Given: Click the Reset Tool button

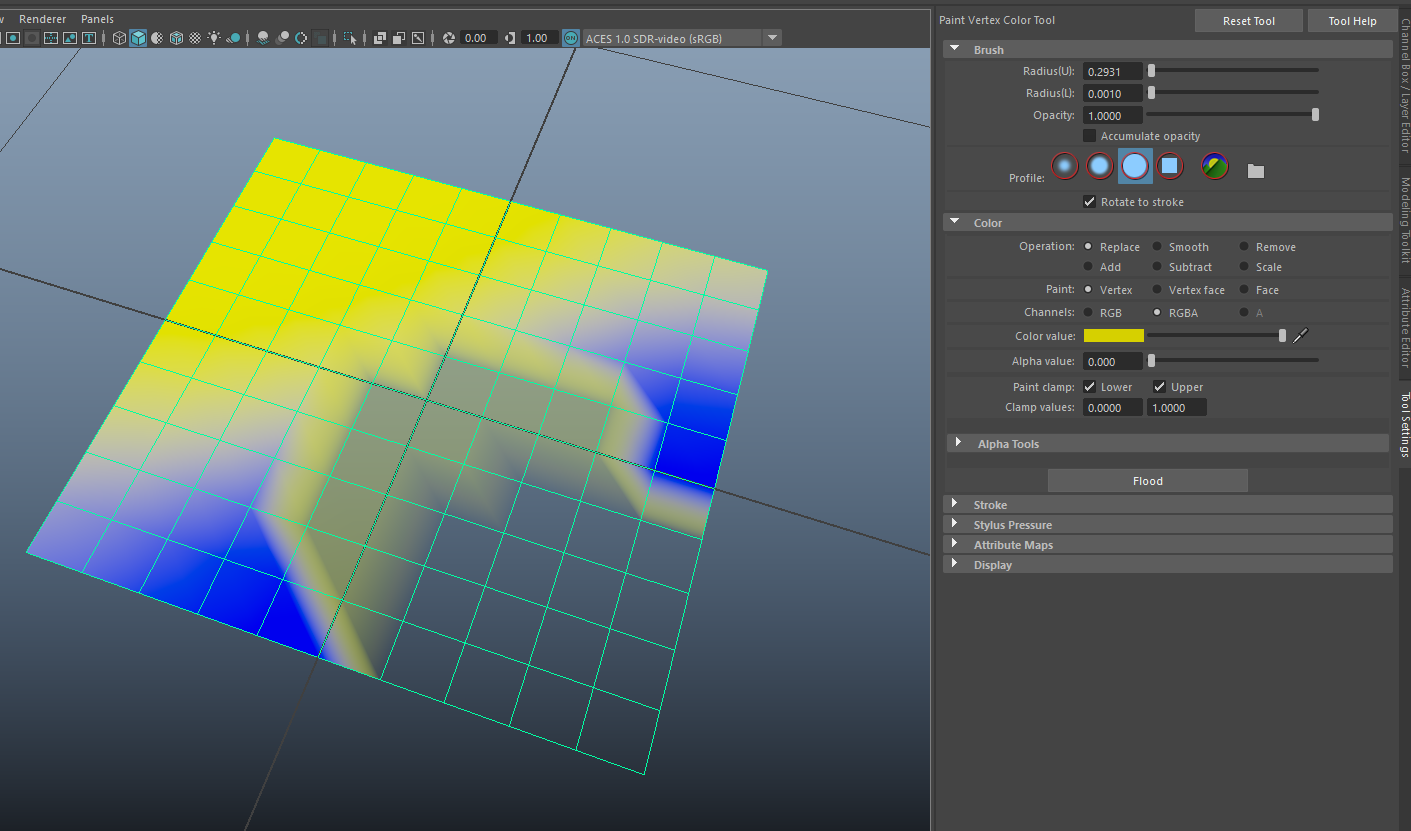Looking at the screenshot, I should tap(1248, 21).
